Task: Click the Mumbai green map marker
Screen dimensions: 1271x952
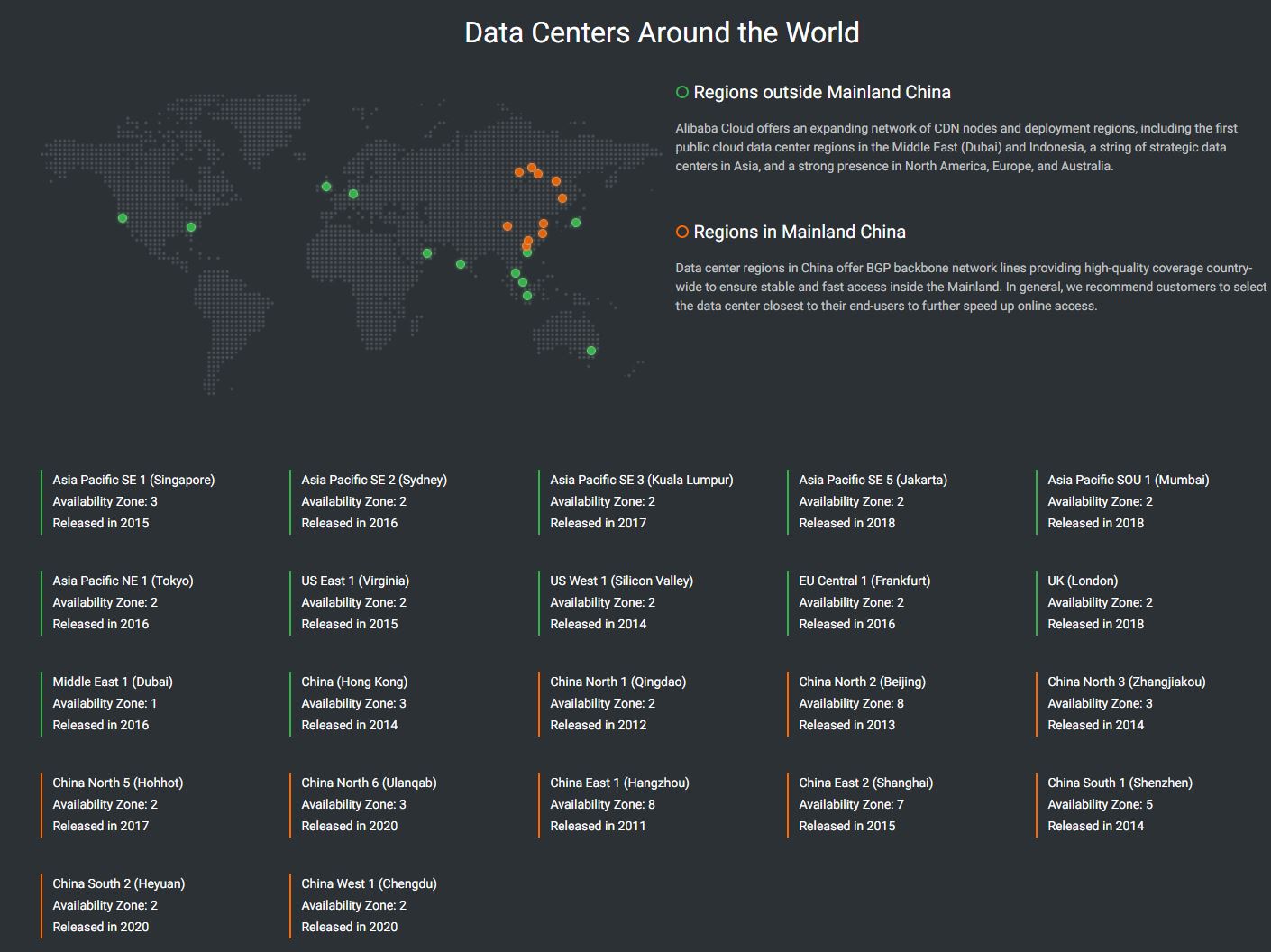Action: point(461,264)
